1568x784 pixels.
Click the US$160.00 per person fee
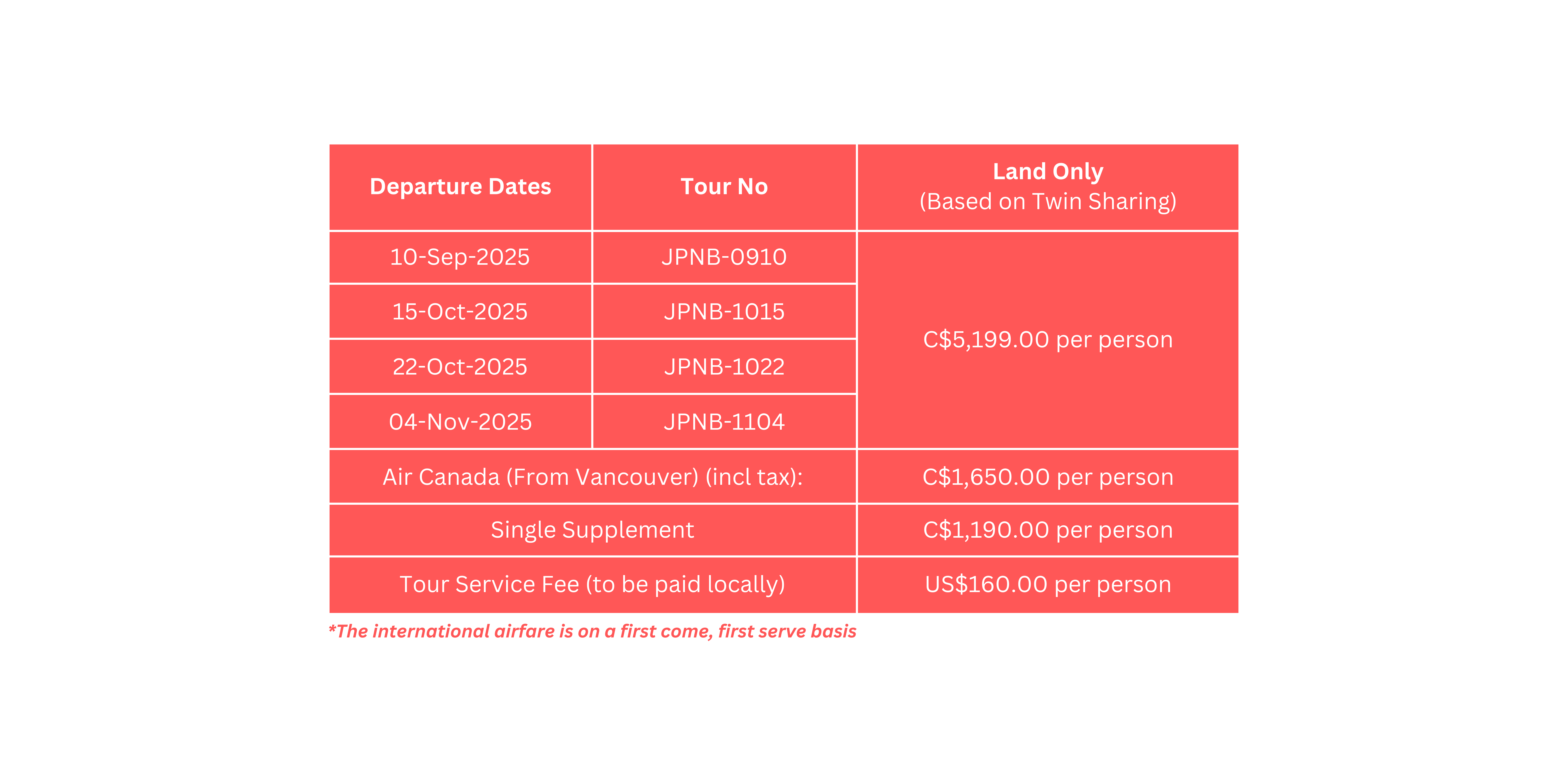point(1048,584)
